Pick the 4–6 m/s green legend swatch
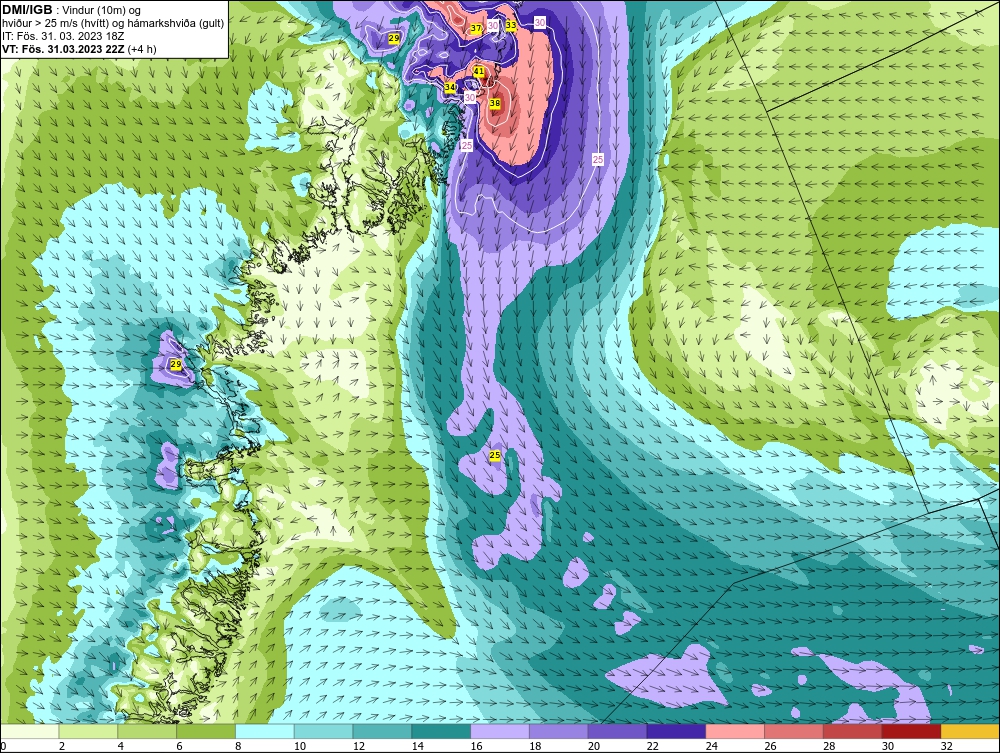Screen dimensions: 1000x753 tap(147, 731)
